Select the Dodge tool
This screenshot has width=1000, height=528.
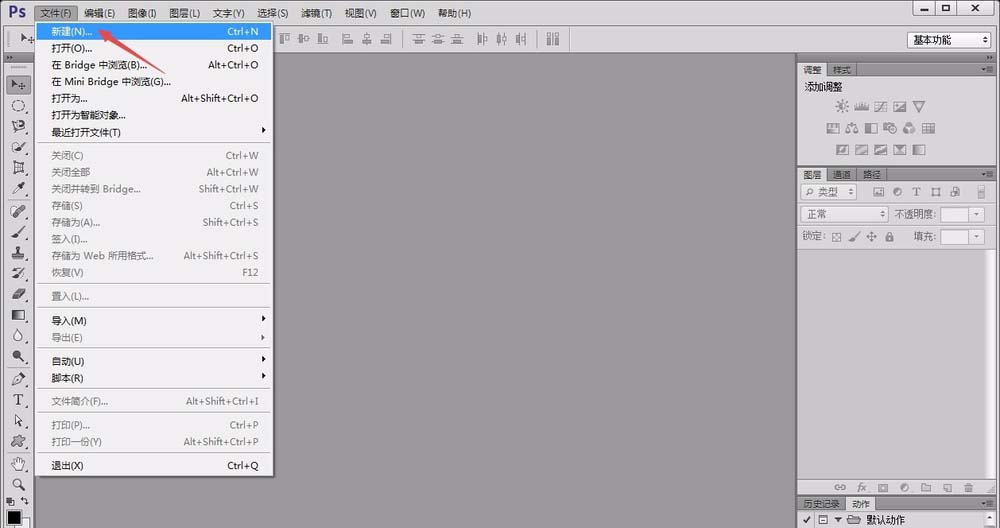point(18,356)
